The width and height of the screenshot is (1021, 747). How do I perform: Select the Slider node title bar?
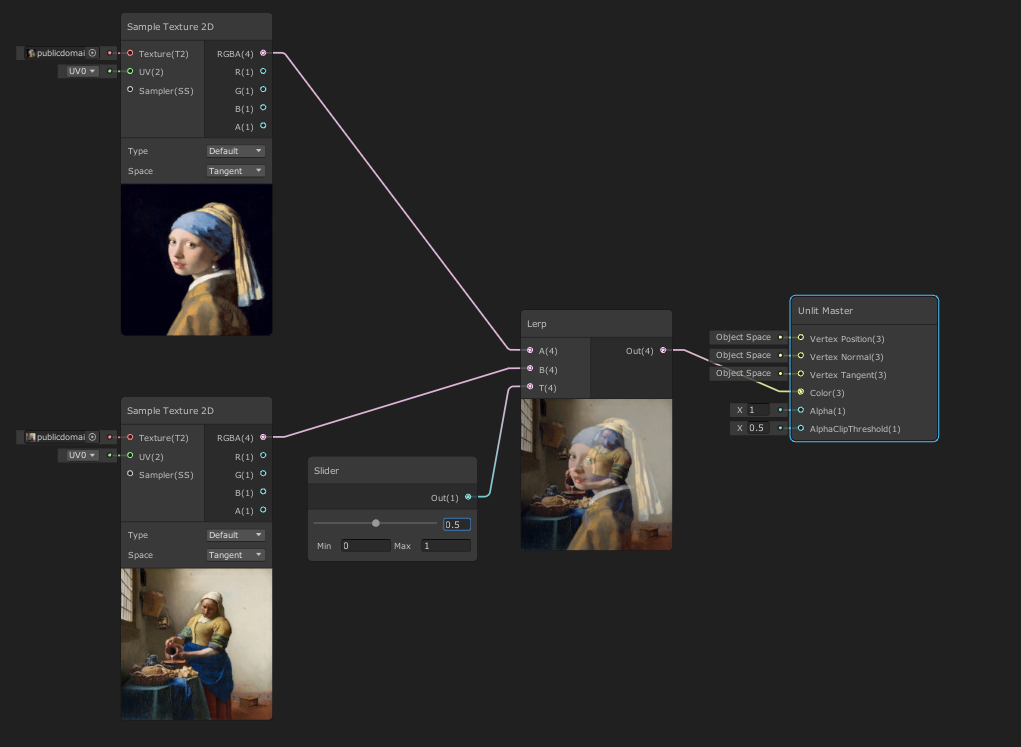[x=392, y=470]
